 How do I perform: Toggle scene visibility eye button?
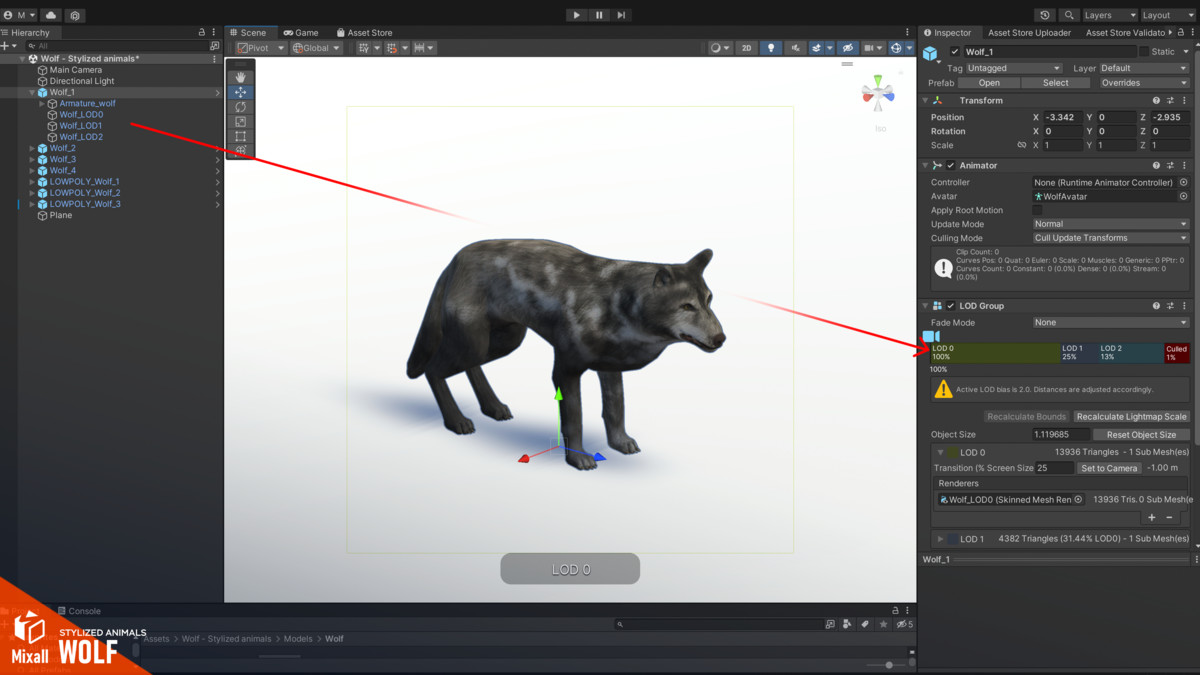[847, 48]
